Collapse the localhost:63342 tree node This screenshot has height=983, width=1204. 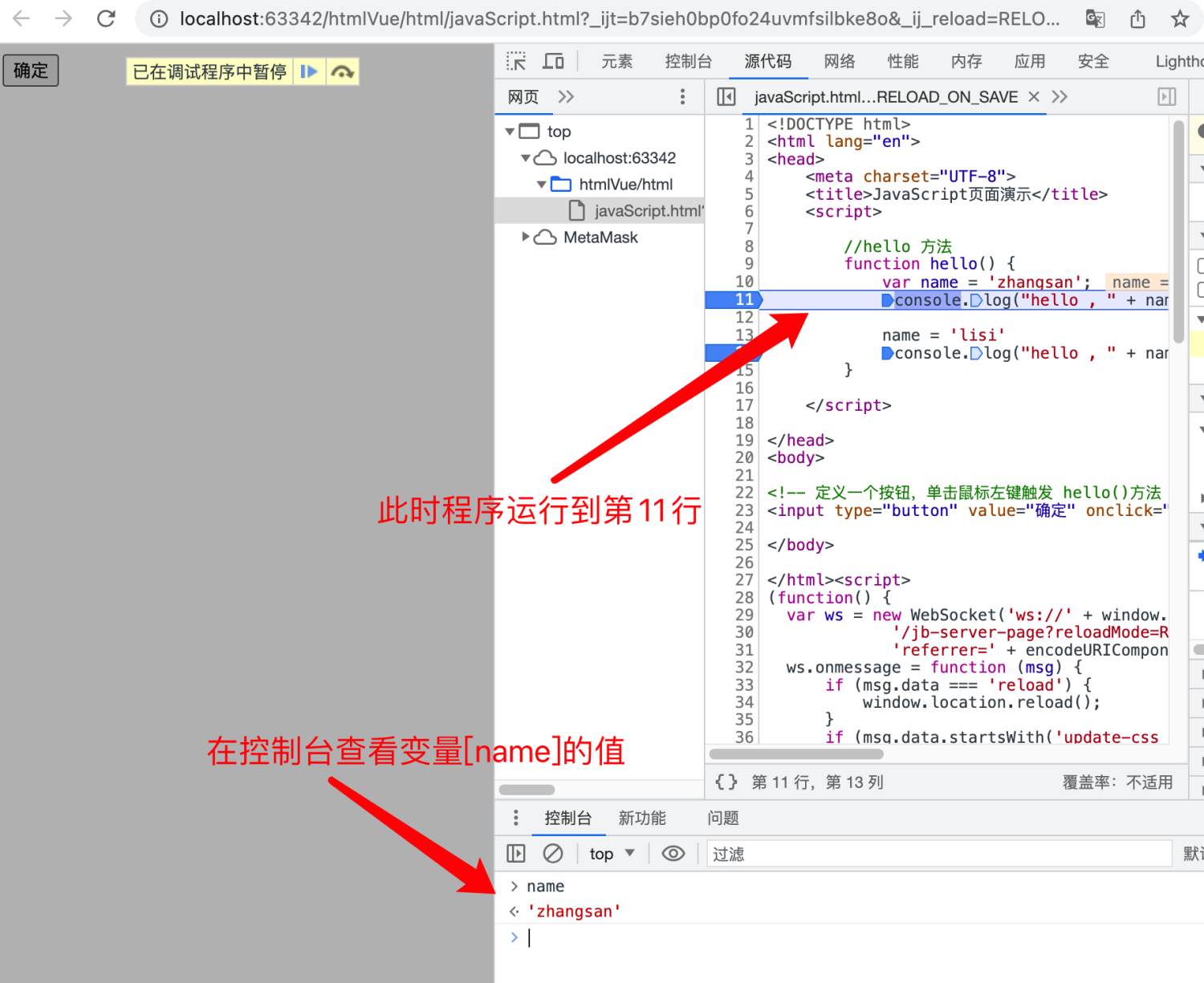(526, 158)
